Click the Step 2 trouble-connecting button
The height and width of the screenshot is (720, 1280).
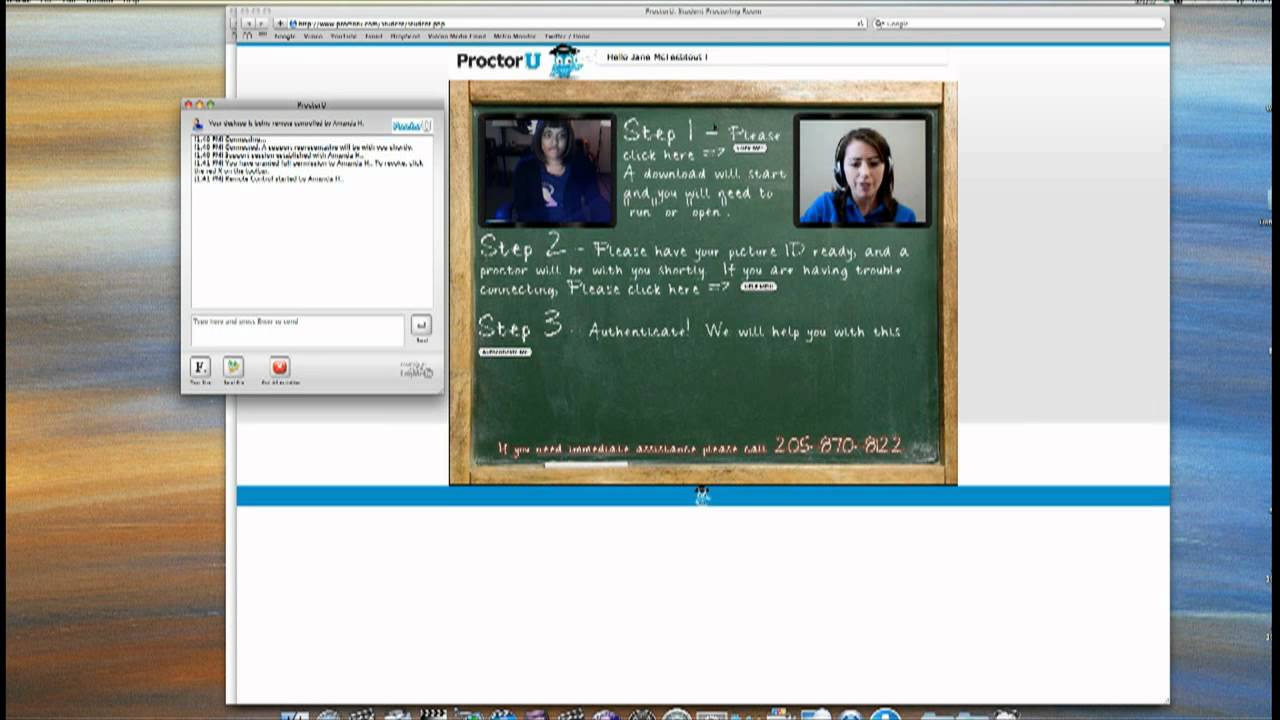click(758, 286)
